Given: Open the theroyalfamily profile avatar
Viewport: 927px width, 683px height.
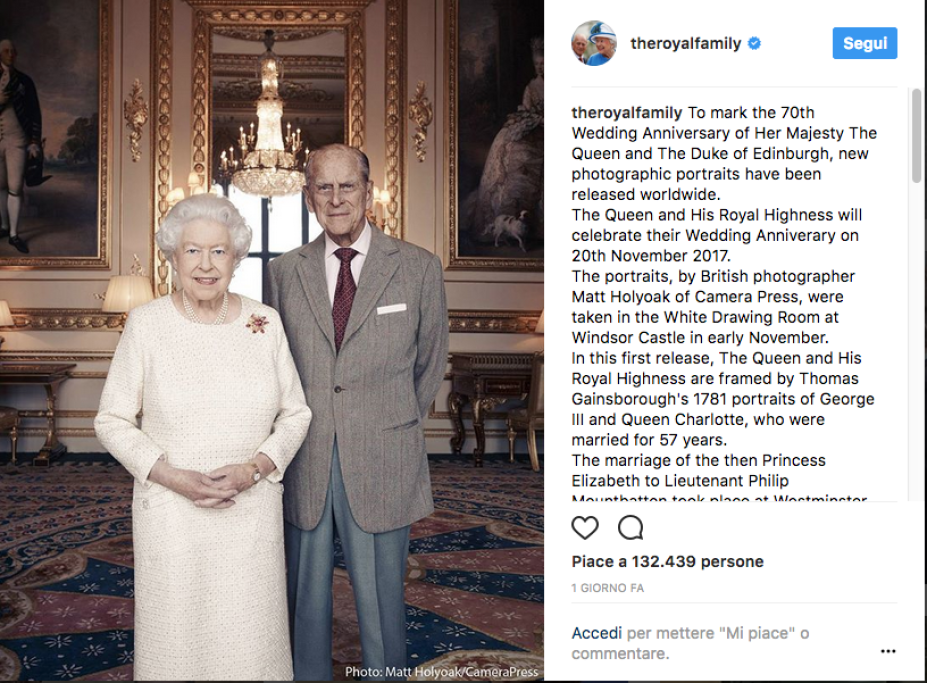Looking at the screenshot, I should point(593,43).
